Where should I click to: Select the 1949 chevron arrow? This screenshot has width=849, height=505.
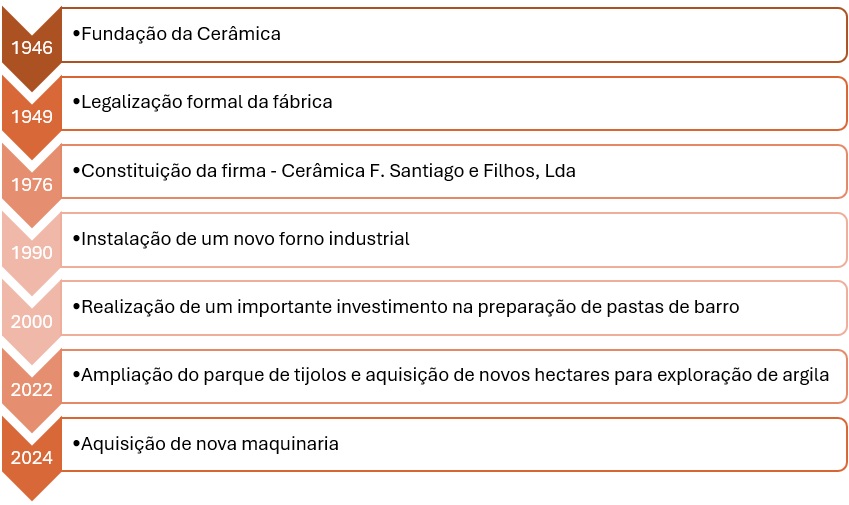[x=31, y=116]
